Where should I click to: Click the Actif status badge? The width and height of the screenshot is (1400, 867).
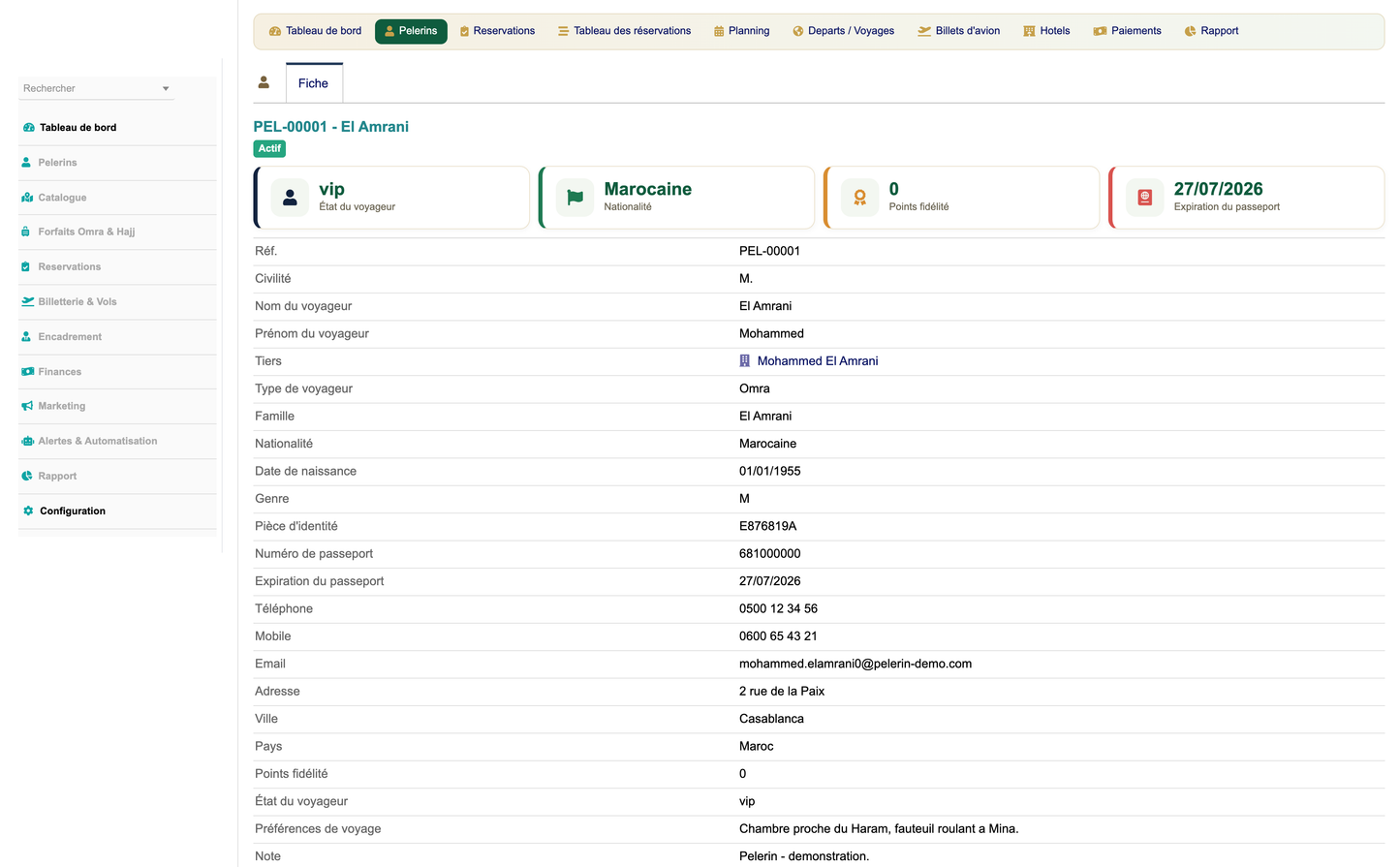pyautogui.click(x=269, y=148)
